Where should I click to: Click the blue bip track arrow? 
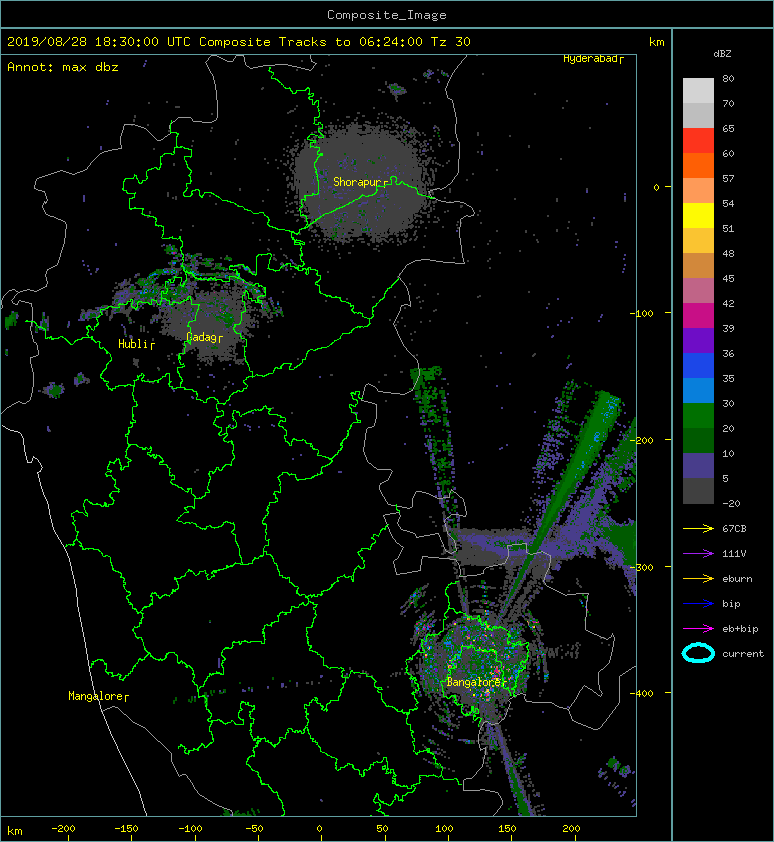click(x=698, y=604)
